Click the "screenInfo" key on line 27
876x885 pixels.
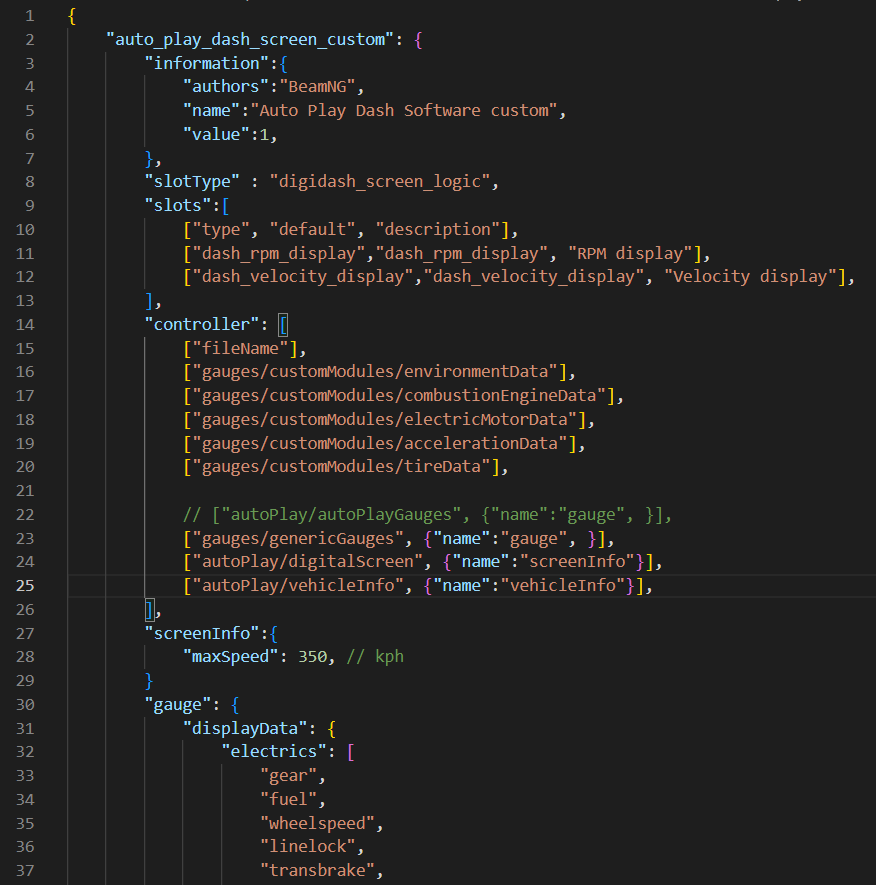(x=202, y=633)
